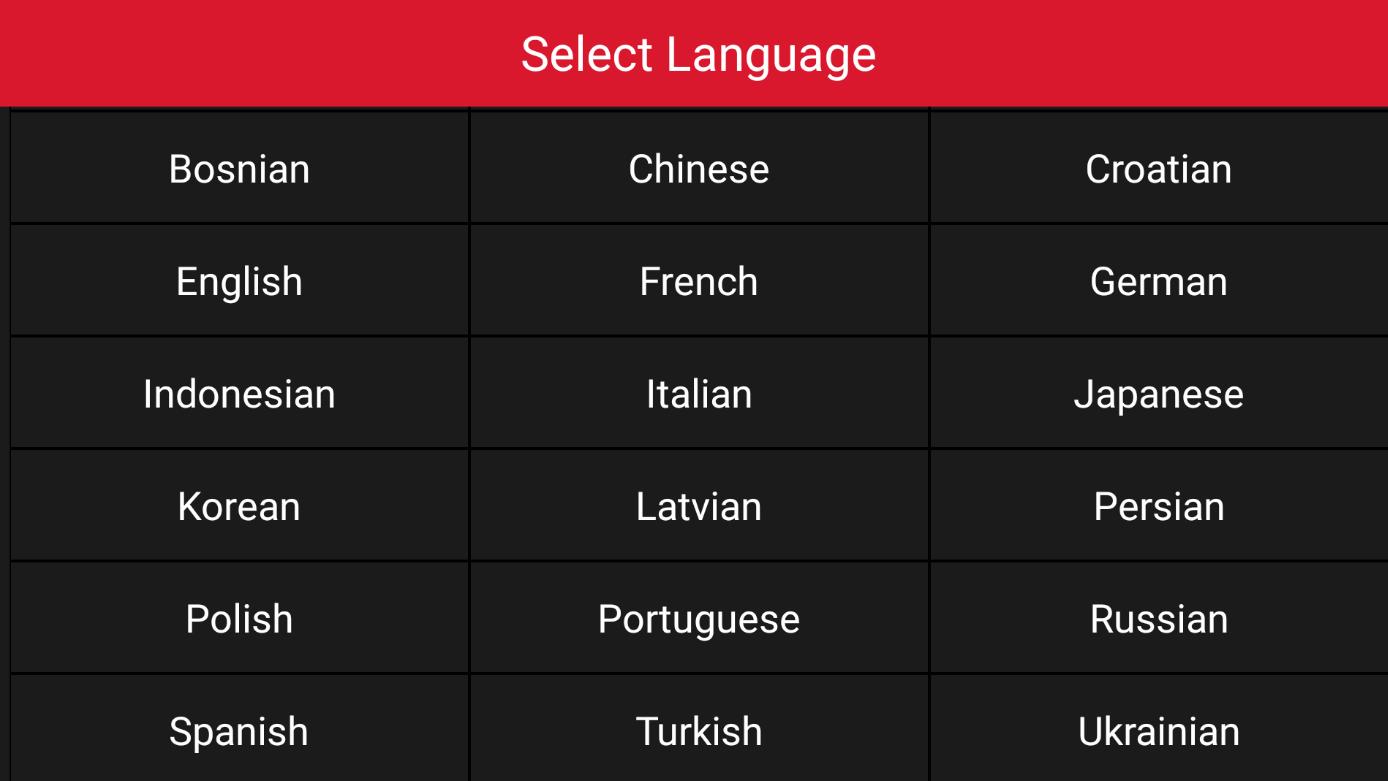This screenshot has width=1388, height=781.
Task: Pick the Persian language option
Action: [x=1158, y=506]
